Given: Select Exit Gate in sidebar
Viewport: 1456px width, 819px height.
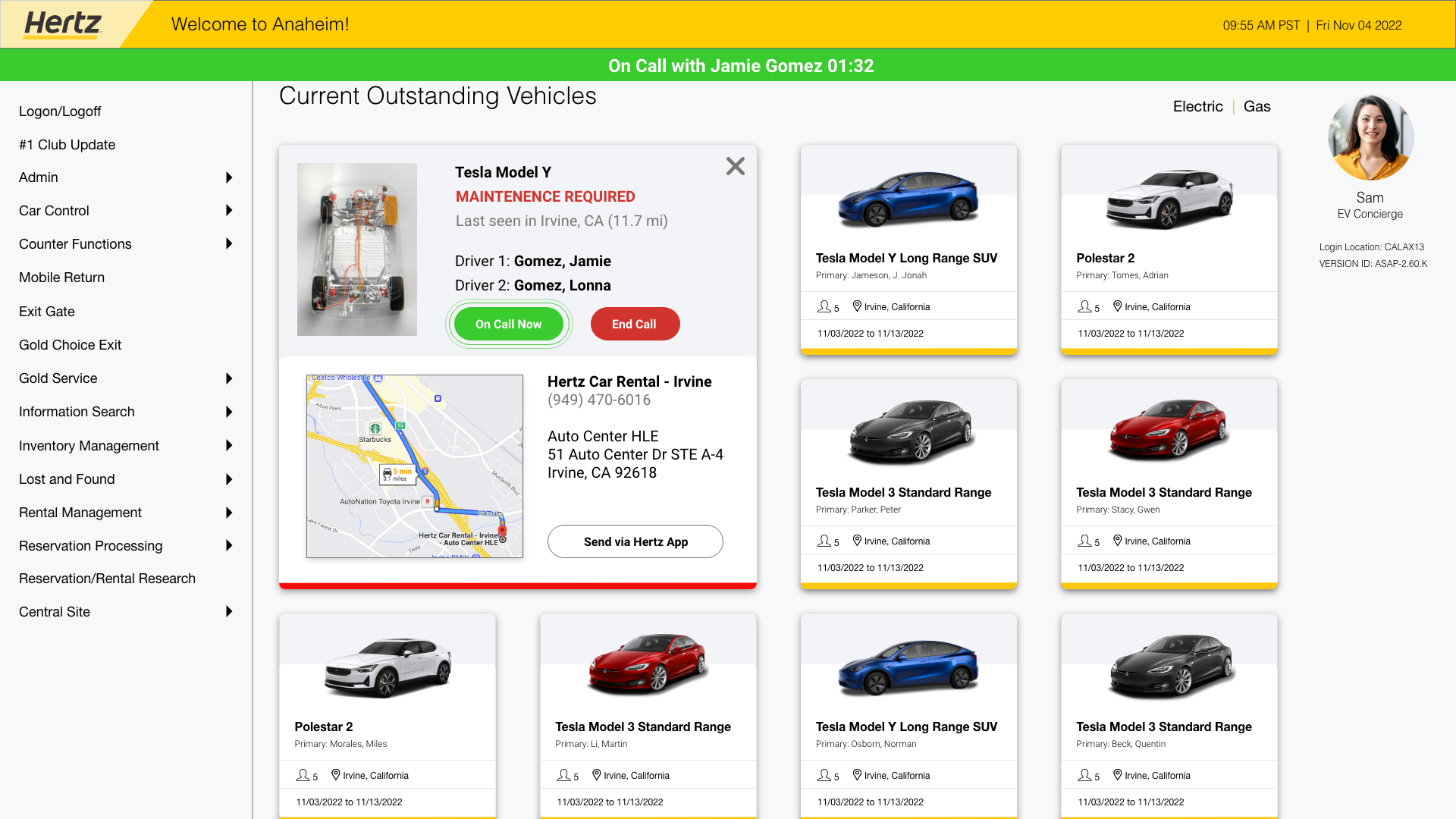Looking at the screenshot, I should (x=46, y=312).
